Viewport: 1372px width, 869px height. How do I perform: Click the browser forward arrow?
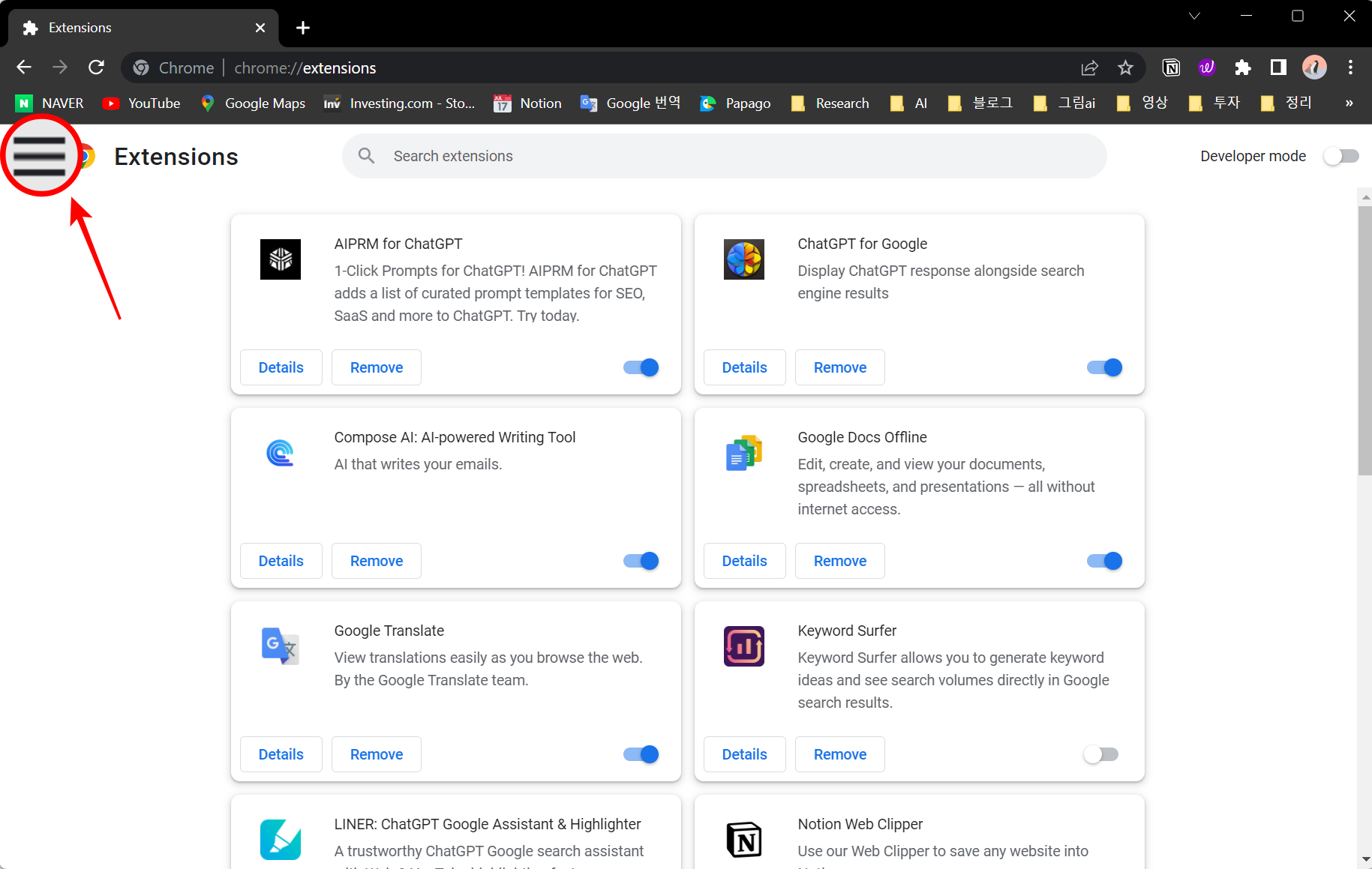pos(60,67)
